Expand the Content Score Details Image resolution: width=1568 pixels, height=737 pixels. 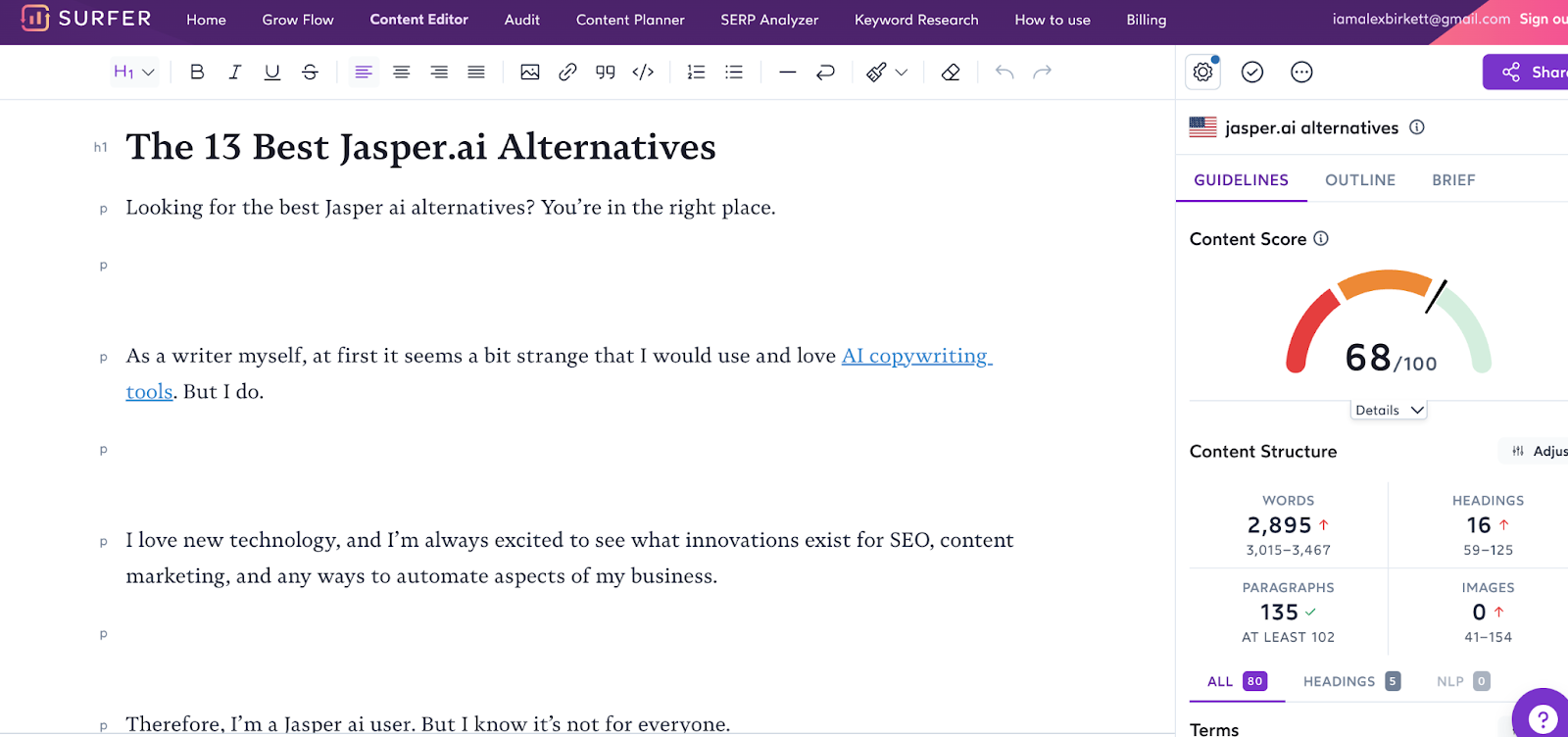point(1389,410)
